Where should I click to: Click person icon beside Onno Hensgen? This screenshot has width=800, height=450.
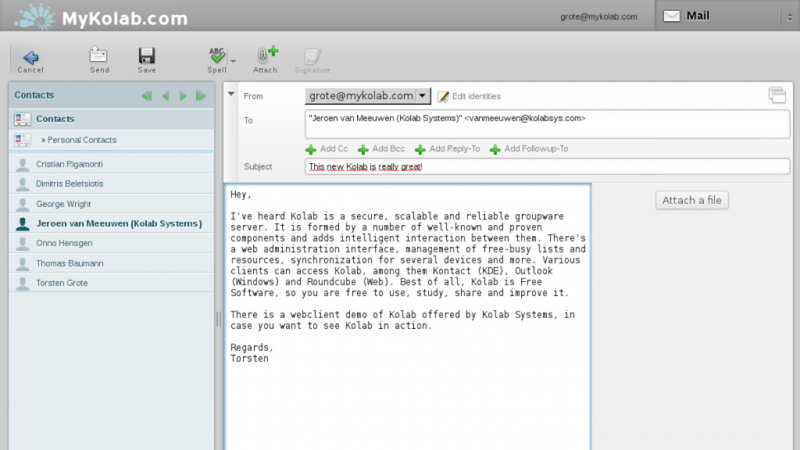[22, 244]
